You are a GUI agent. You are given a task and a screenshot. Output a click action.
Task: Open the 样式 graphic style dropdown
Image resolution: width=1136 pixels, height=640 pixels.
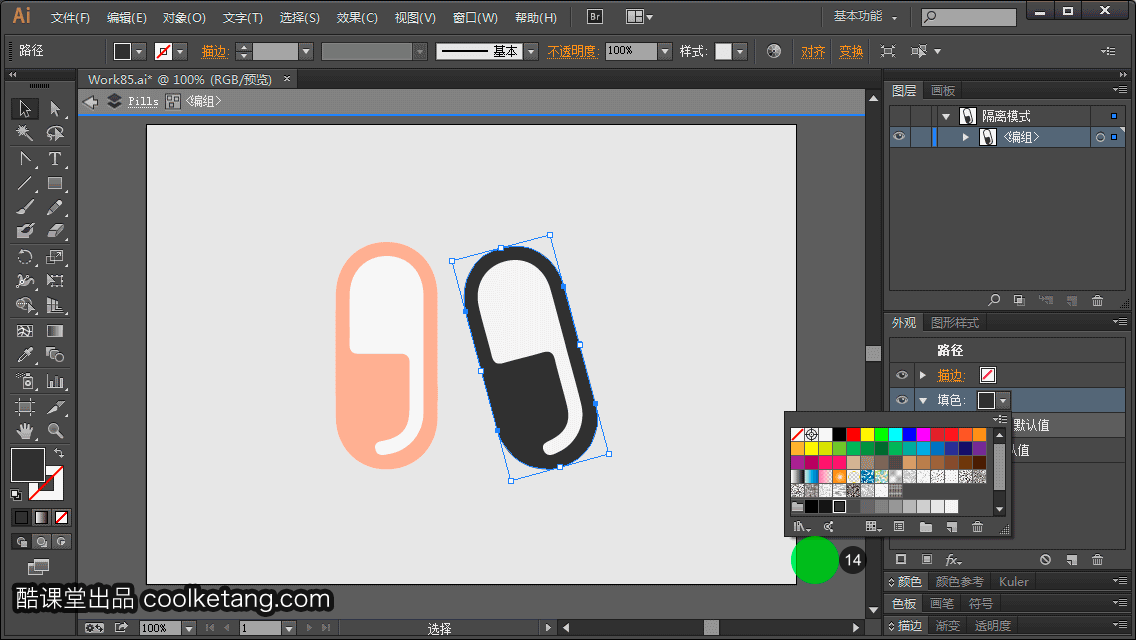pos(740,51)
